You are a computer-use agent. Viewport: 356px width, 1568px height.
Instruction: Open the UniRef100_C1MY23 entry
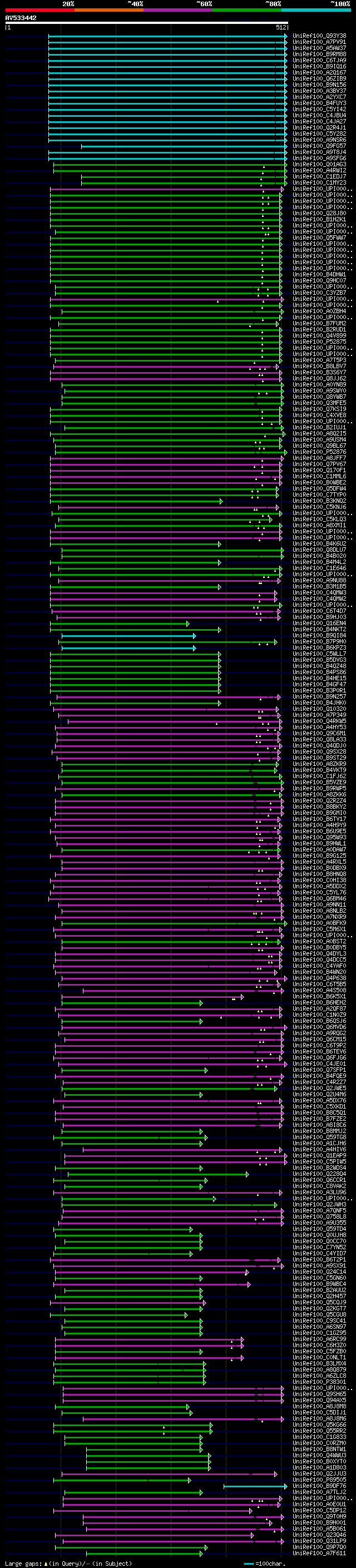pyautogui.click(x=319, y=182)
